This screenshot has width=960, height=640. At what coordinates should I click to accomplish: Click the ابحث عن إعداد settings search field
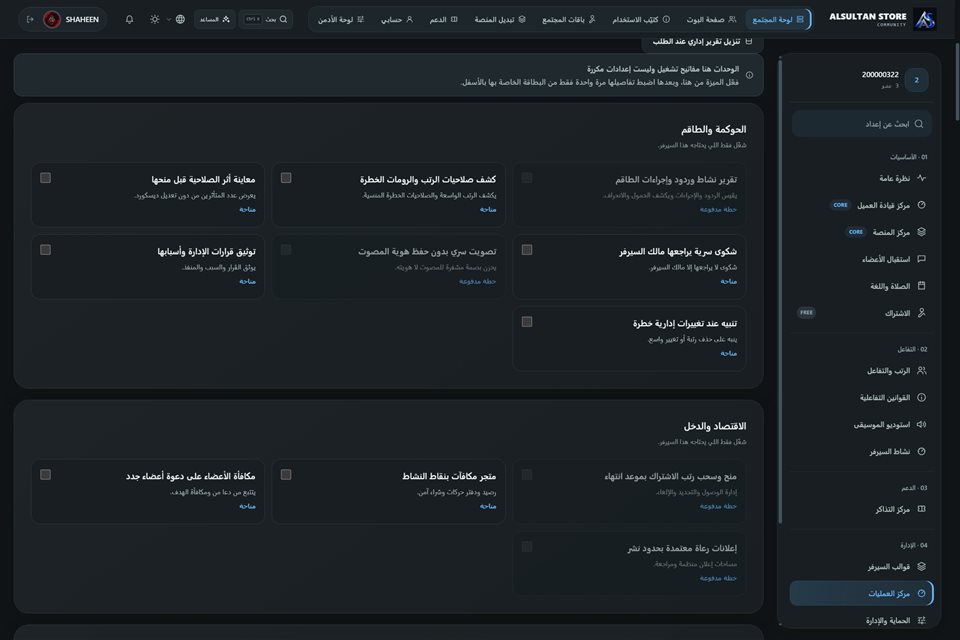(862, 124)
